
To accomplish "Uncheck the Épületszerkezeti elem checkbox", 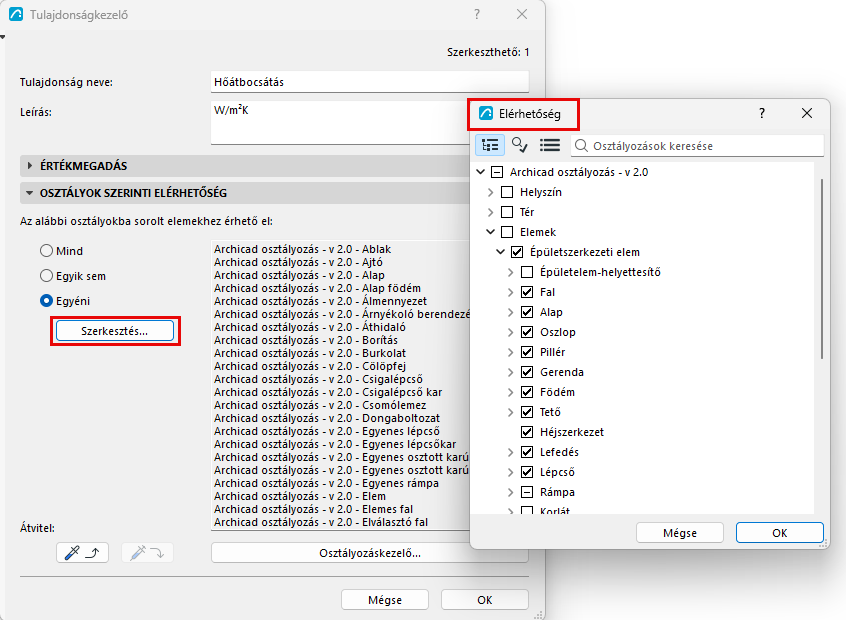I will [517, 252].
